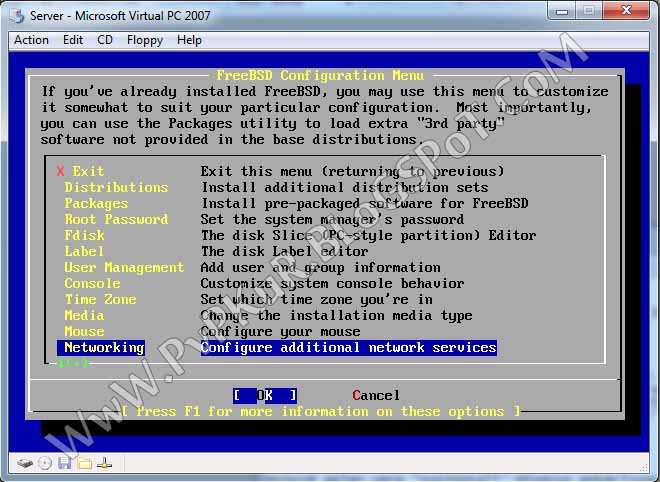Screen dimensions: 660x482
Task: Click 'Customize system console behavior' description
Action: [x=332, y=283]
